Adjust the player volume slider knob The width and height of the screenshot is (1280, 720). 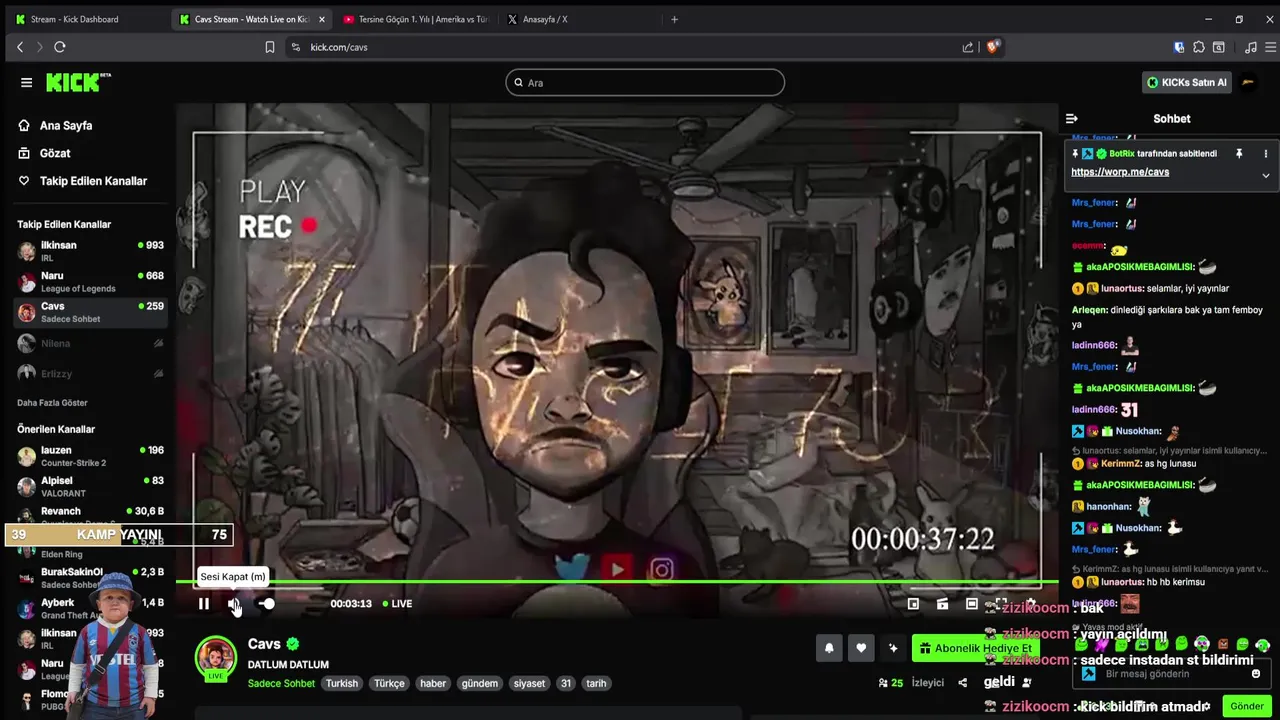(x=268, y=604)
